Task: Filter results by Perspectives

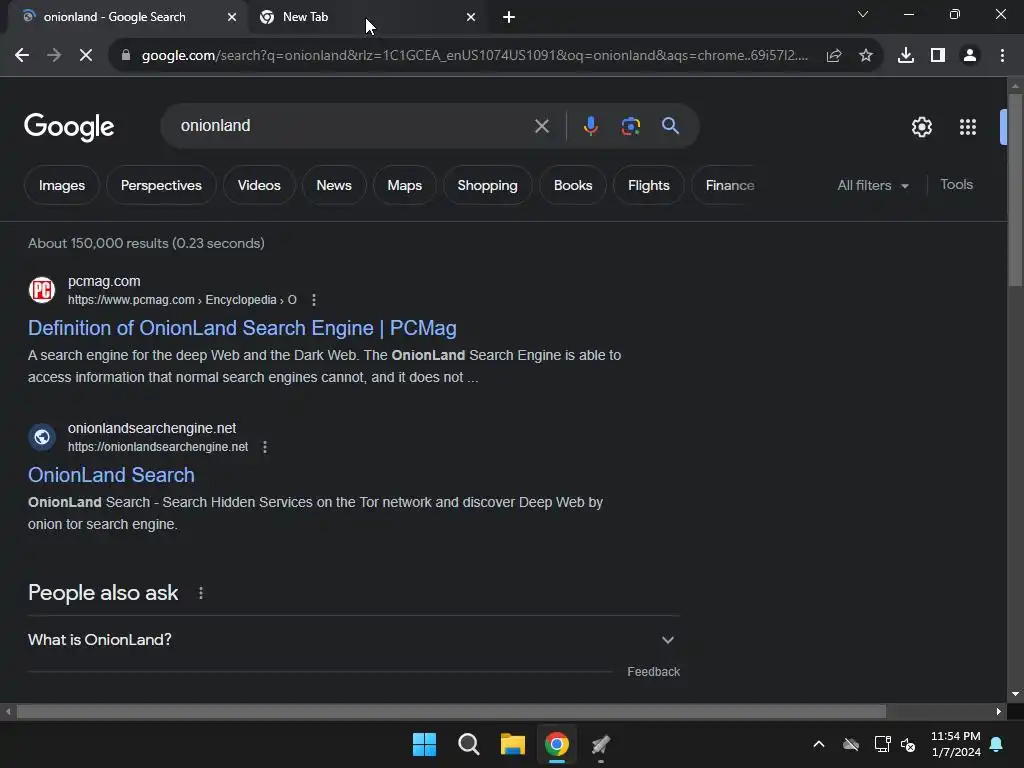Action: tap(161, 185)
